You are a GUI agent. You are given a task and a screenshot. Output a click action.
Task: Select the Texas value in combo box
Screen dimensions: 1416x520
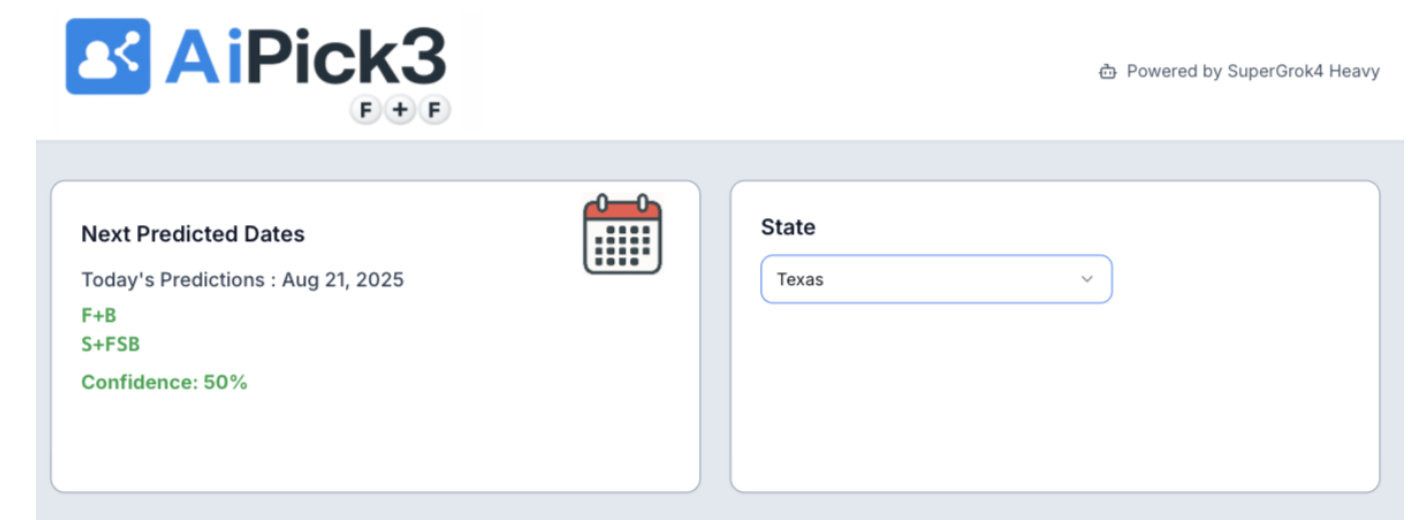point(800,279)
